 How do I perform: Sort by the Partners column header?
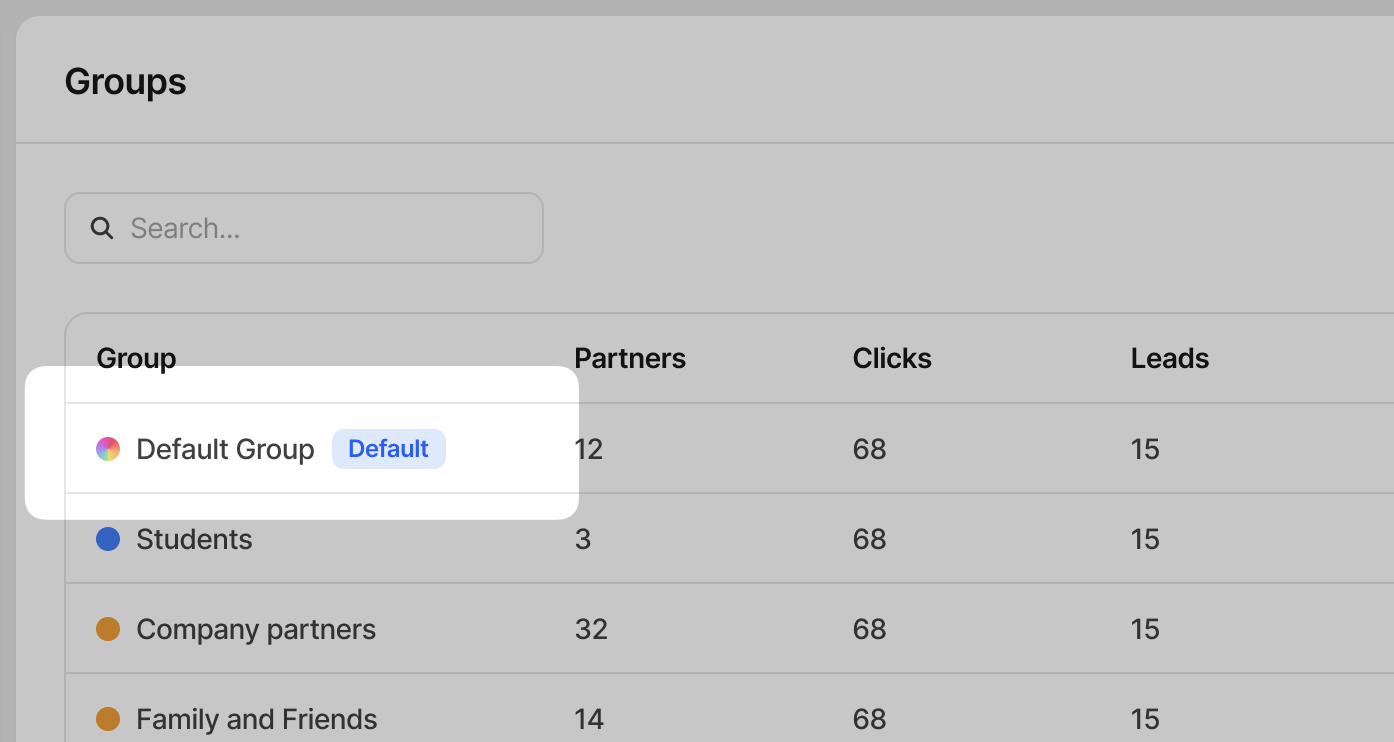[x=630, y=358]
